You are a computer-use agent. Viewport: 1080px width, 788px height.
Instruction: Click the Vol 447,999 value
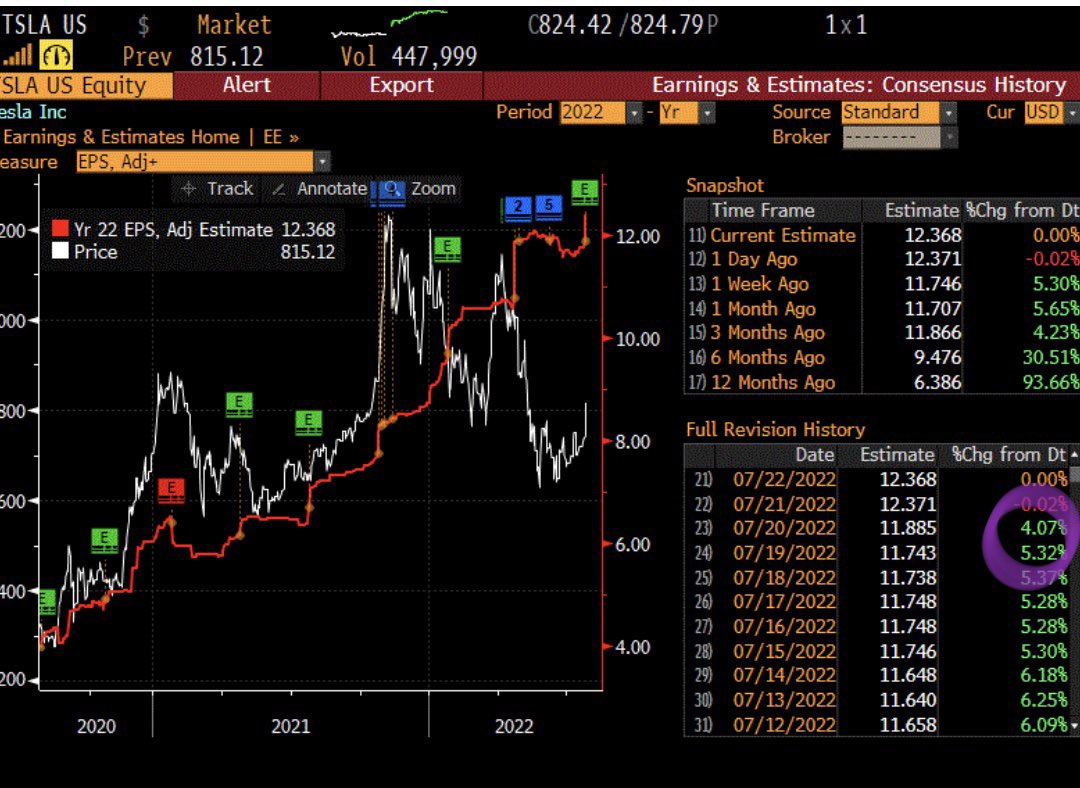click(x=409, y=56)
